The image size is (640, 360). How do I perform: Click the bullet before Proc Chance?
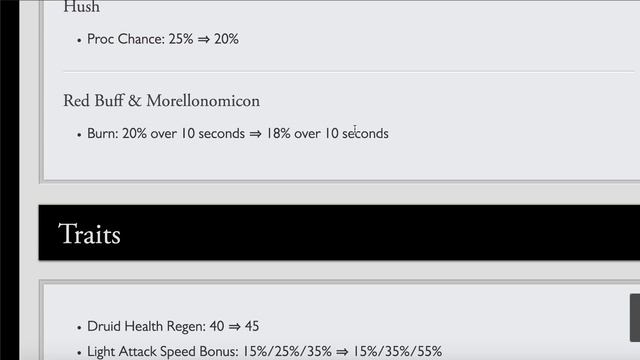point(79,40)
